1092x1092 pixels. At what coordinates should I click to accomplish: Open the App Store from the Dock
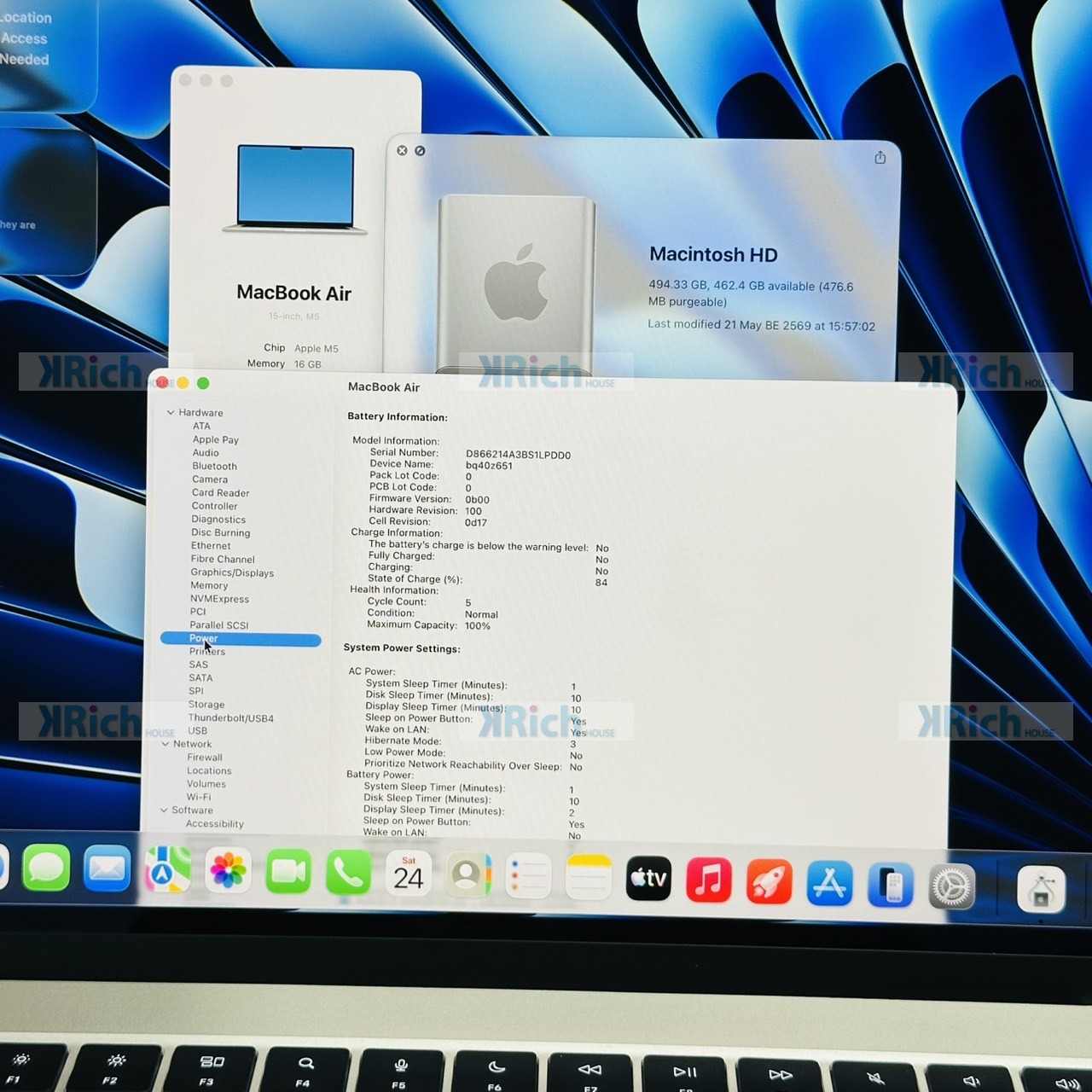click(830, 883)
